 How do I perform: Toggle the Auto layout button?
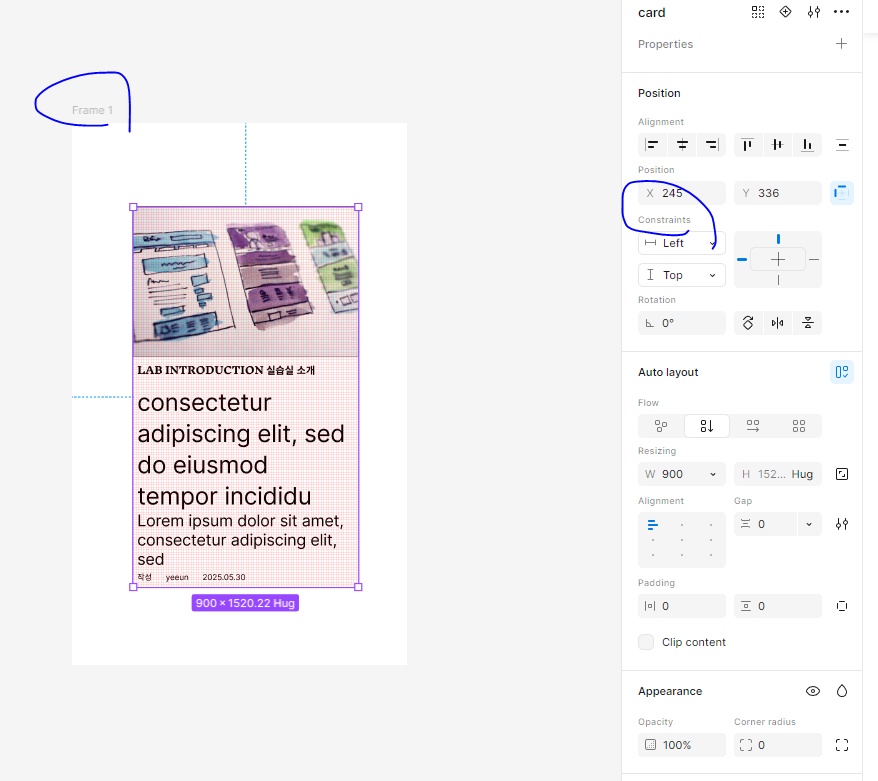[x=841, y=372]
